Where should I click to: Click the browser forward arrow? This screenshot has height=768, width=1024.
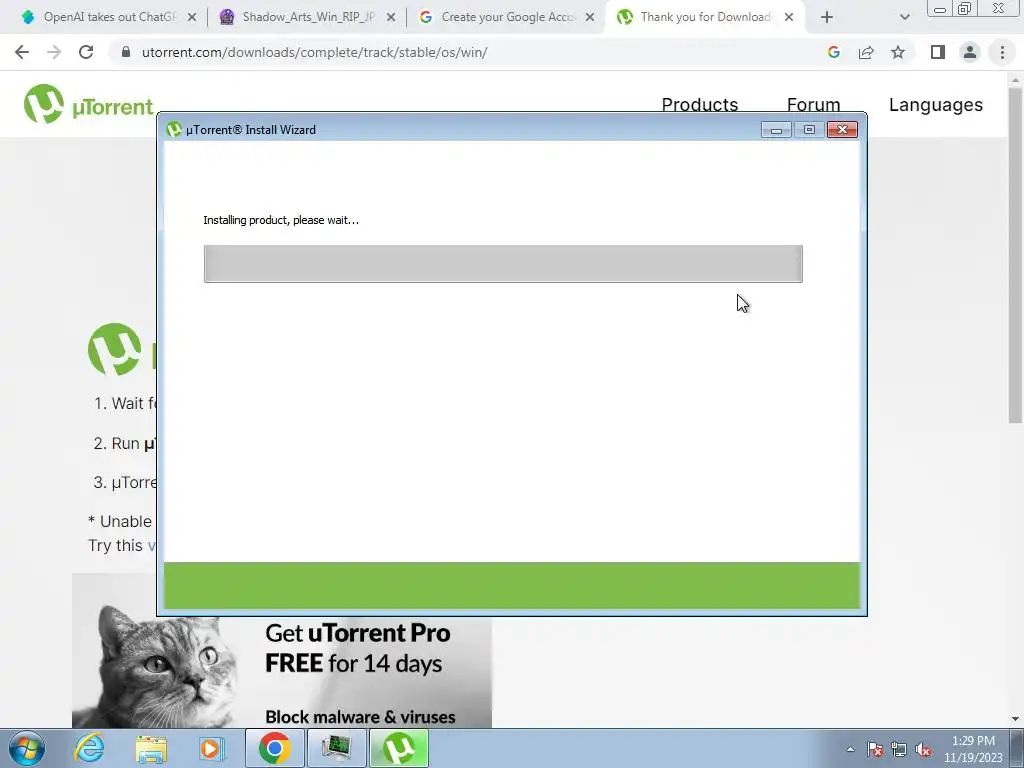point(54,52)
